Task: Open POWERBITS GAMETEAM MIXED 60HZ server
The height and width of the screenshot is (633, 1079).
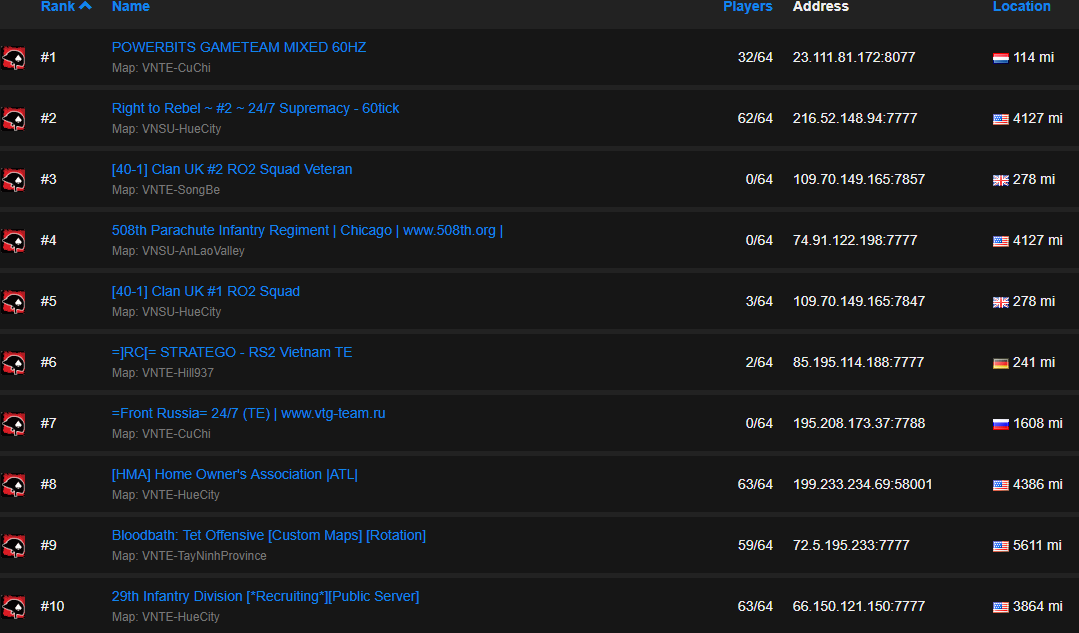Action: (239, 47)
